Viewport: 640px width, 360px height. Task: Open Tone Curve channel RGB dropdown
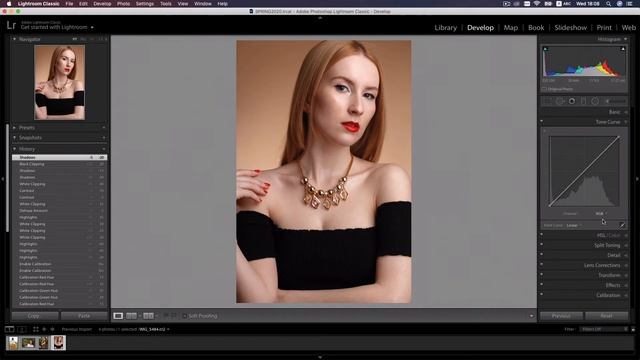tap(601, 213)
